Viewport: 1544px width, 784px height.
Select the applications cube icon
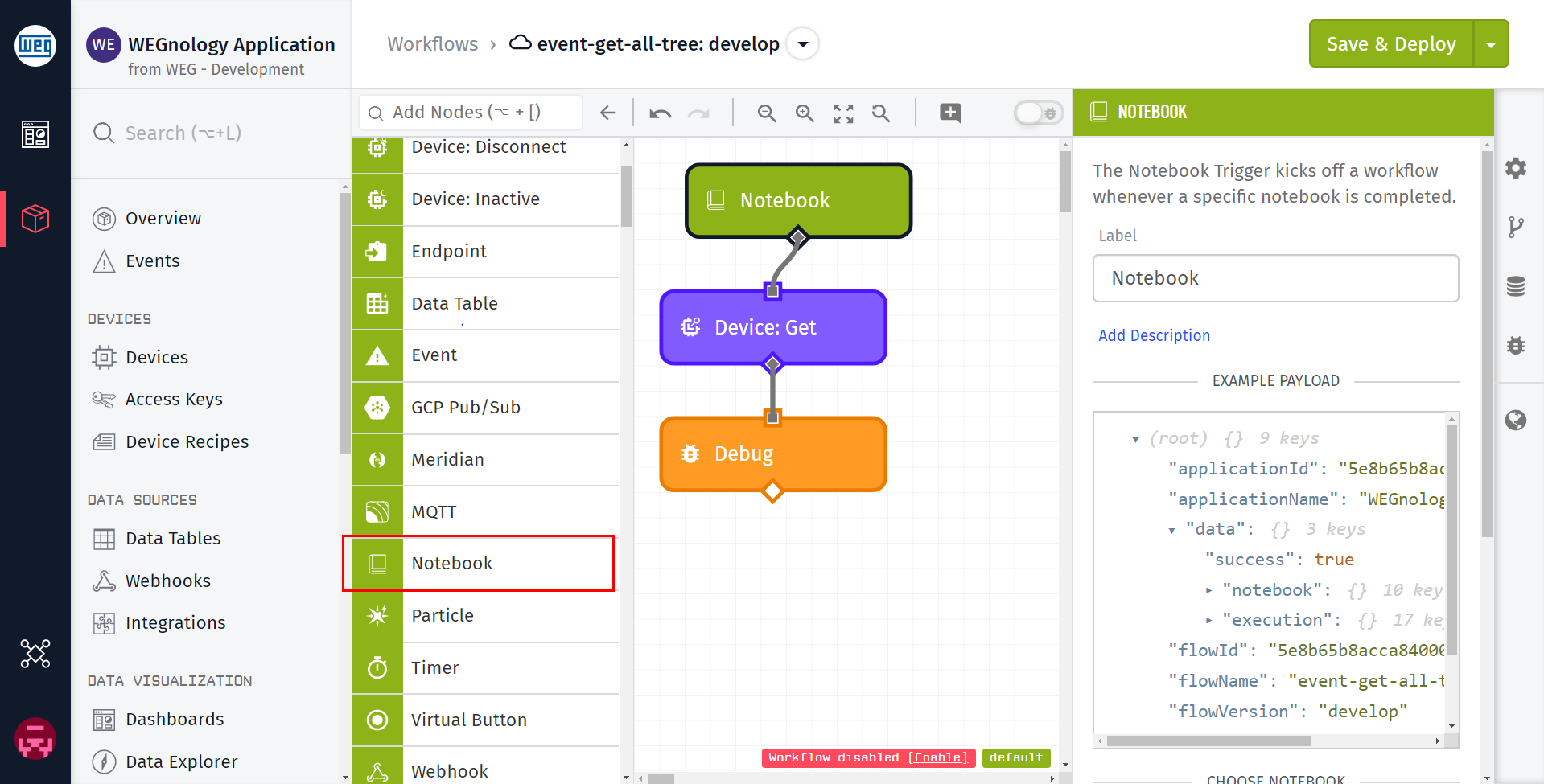point(35,218)
